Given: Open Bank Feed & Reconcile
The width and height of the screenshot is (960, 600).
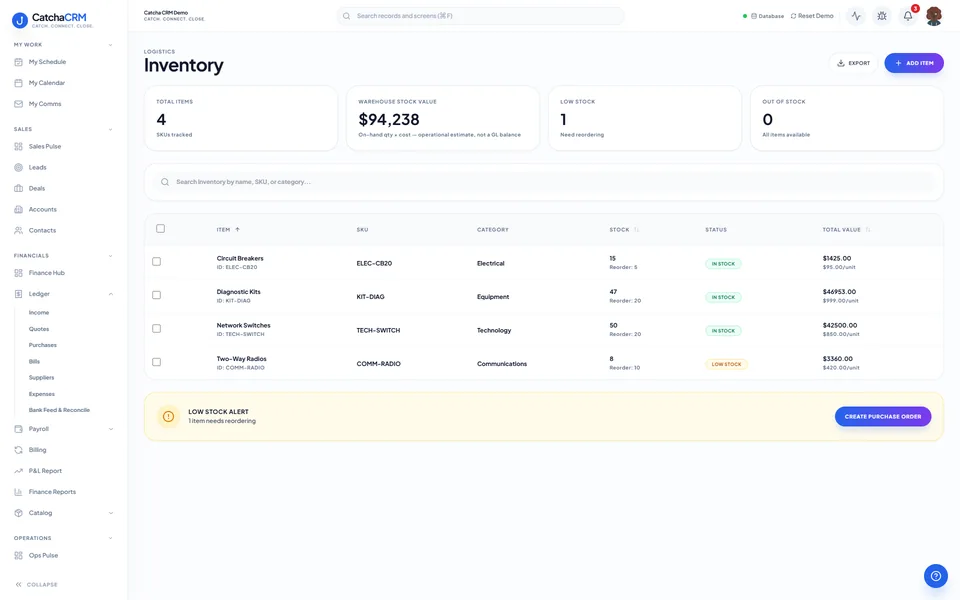Looking at the screenshot, I should coord(59,410).
